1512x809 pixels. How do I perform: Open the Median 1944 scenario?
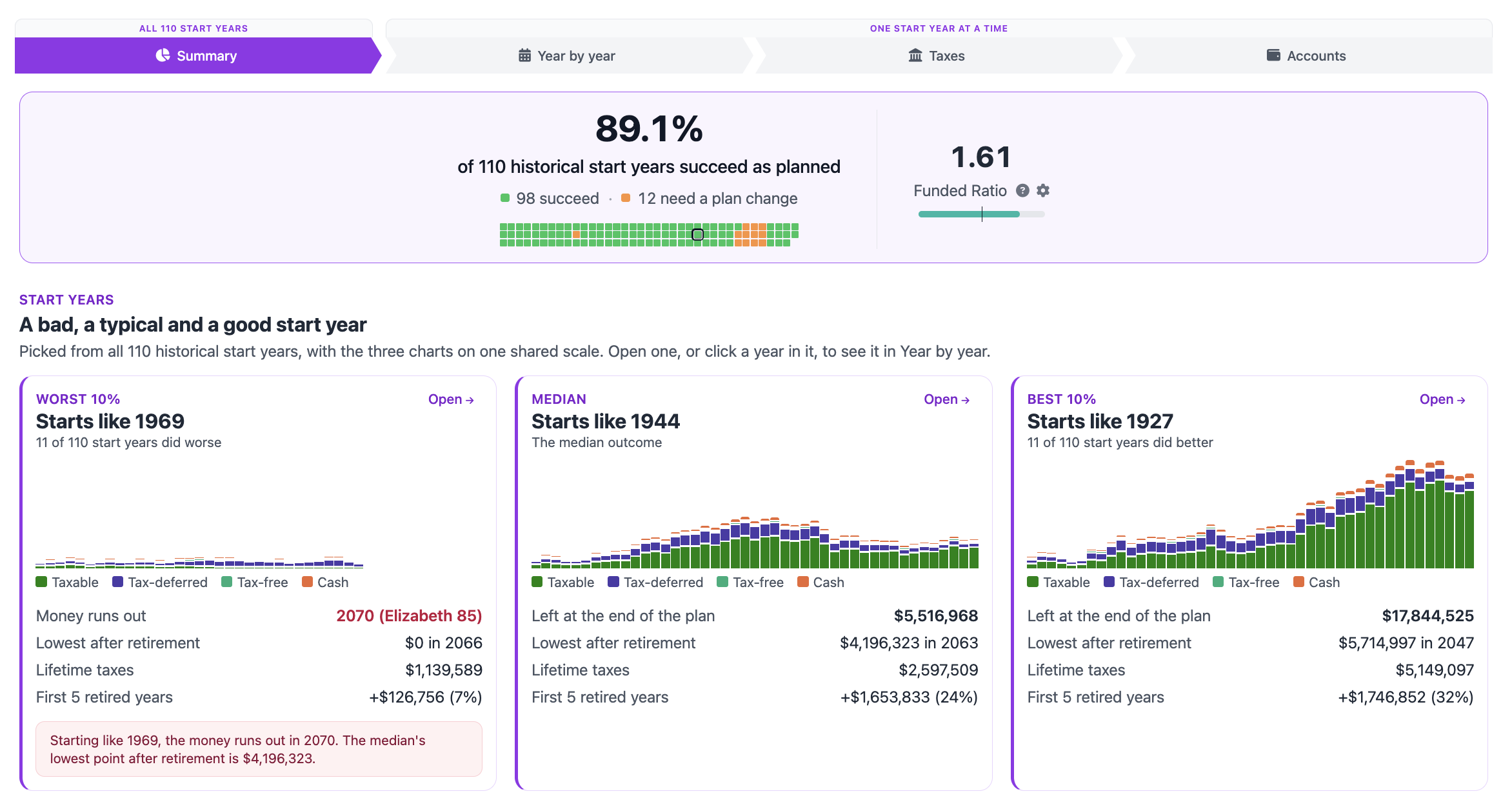pos(947,399)
